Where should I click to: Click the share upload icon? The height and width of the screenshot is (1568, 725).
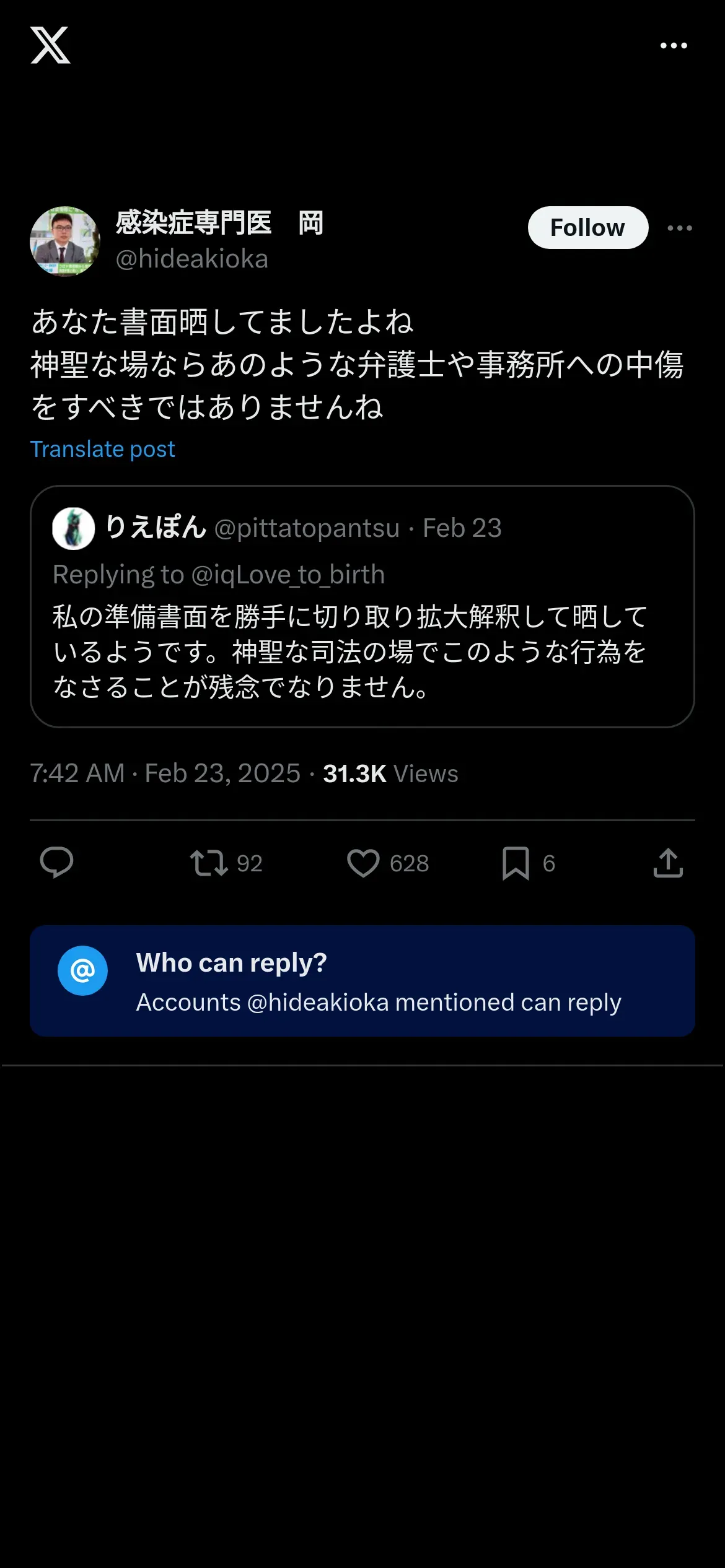click(668, 863)
